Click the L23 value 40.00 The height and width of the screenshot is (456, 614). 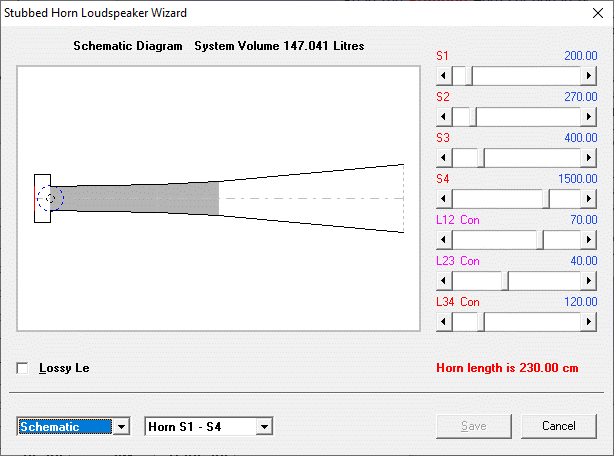pyautogui.click(x=583, y=261)
